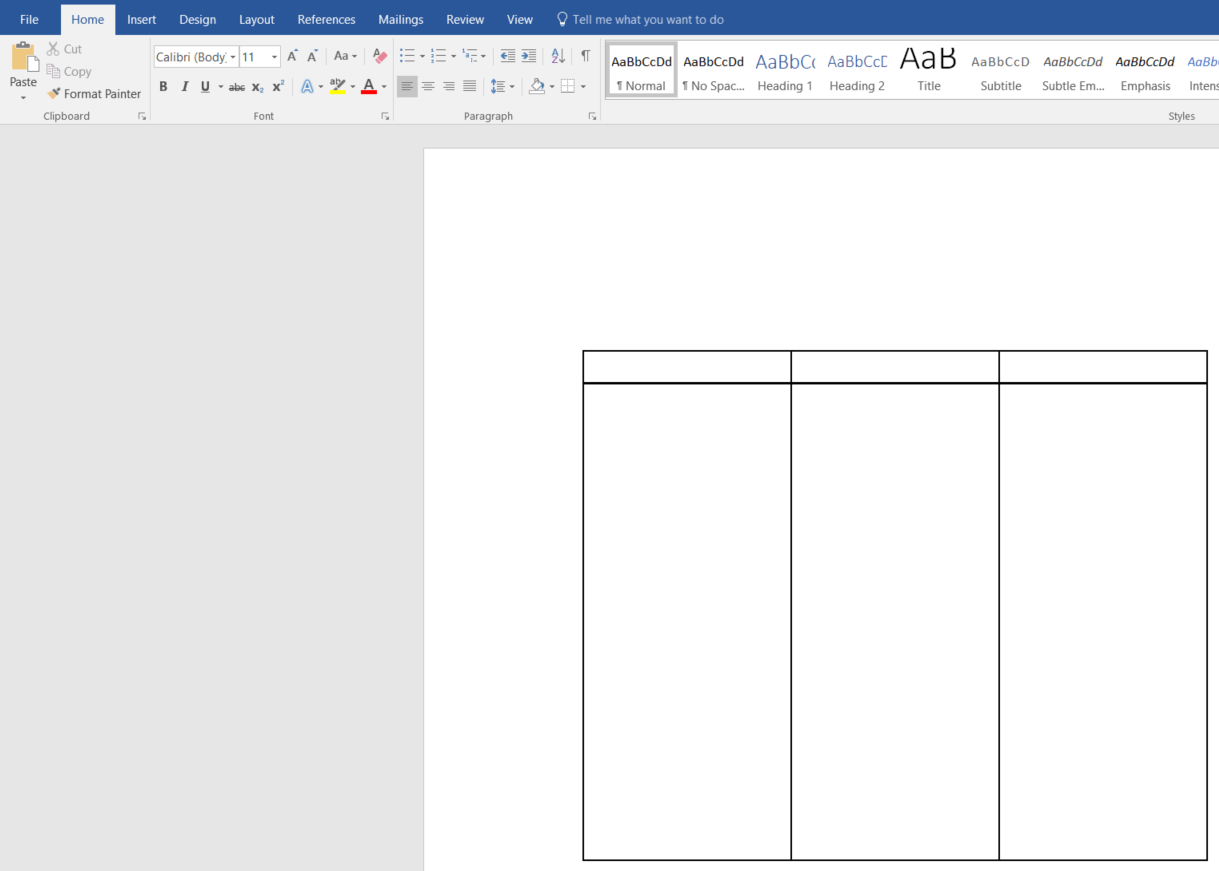Toggle italic formatting
This screenshot has width=1219, height=871.
coord(184,87)
